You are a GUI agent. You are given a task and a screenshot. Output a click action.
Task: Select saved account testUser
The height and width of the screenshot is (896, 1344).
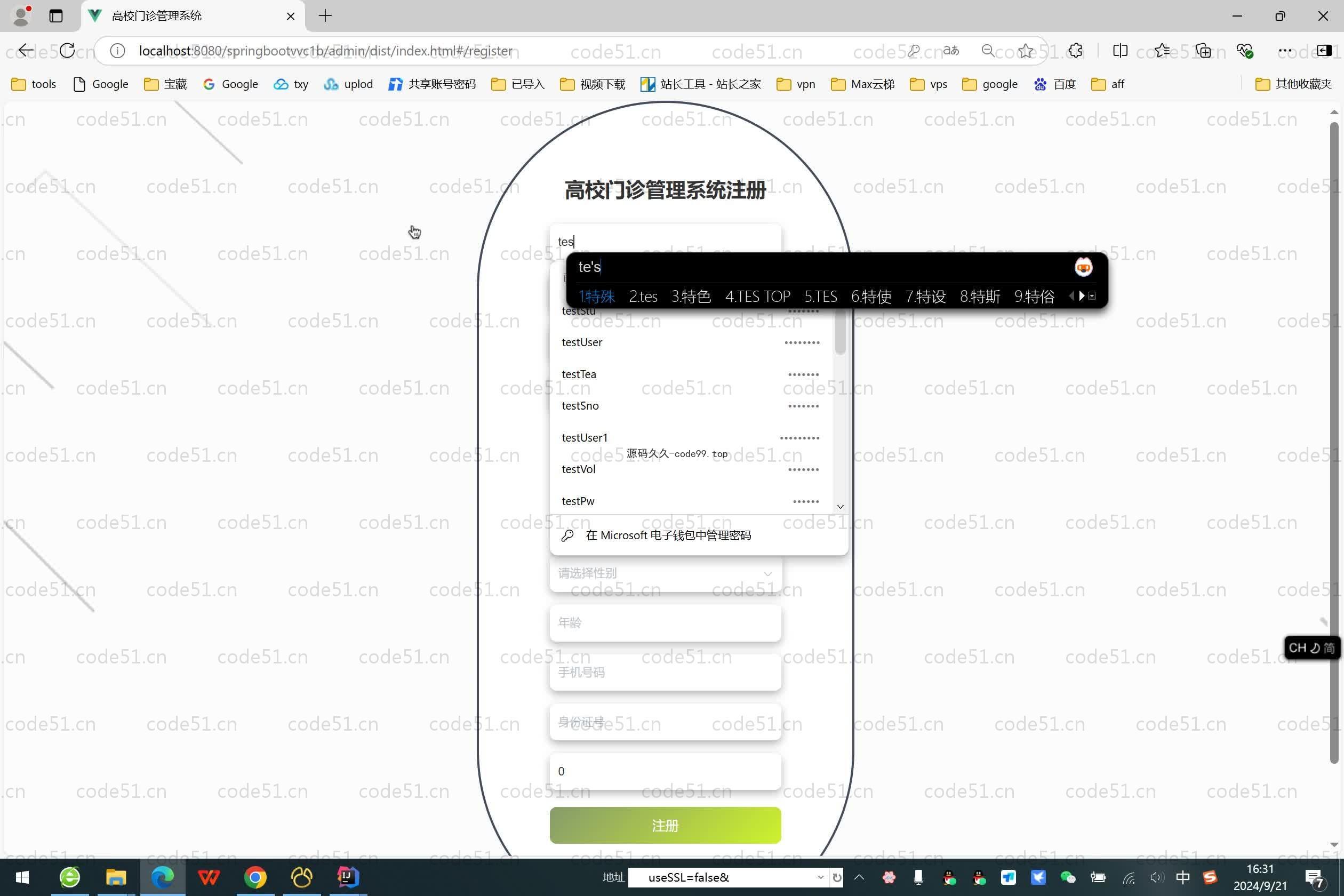click(x=691, y=342)
